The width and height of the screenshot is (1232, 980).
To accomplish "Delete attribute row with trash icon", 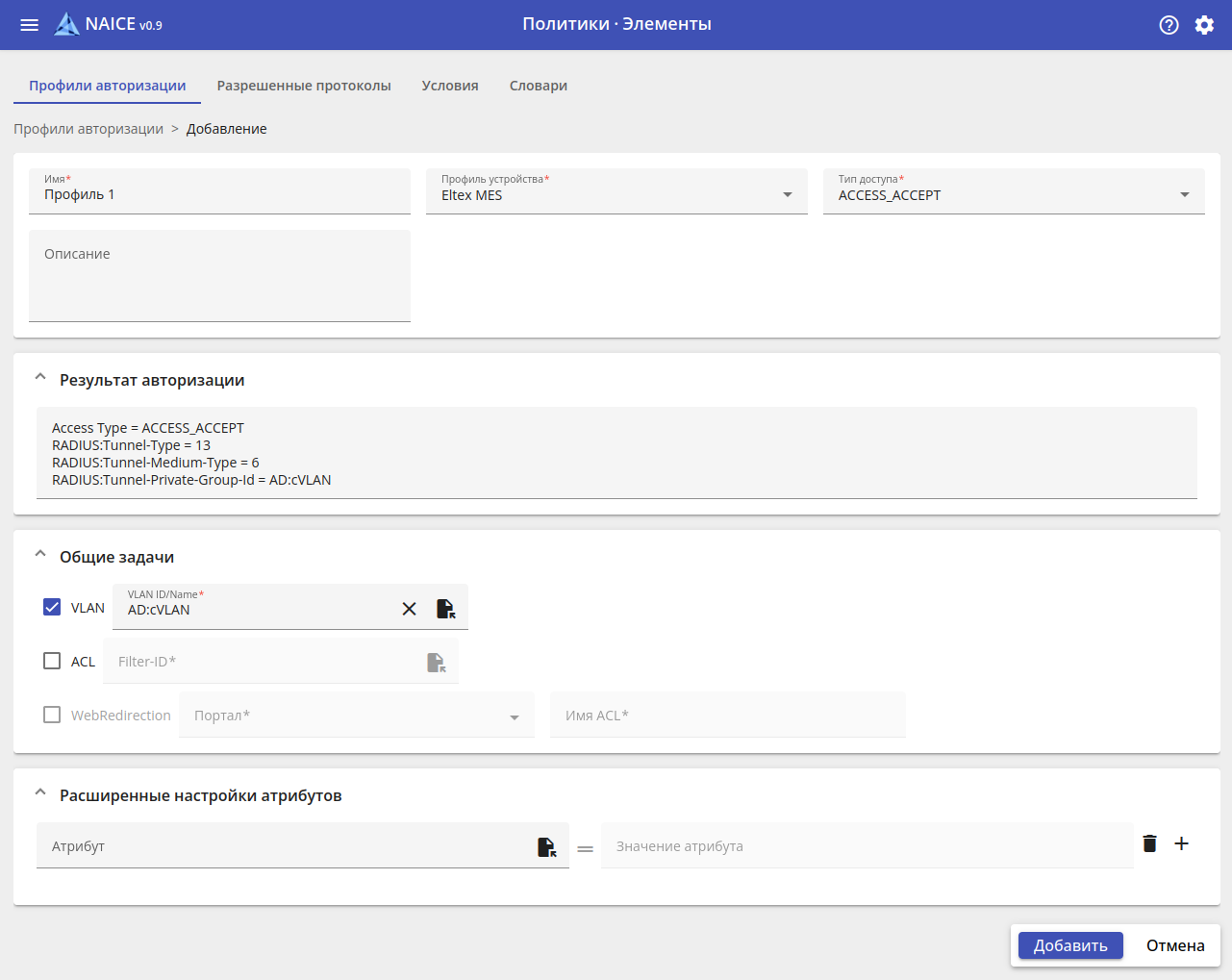I will (1149, 843).
